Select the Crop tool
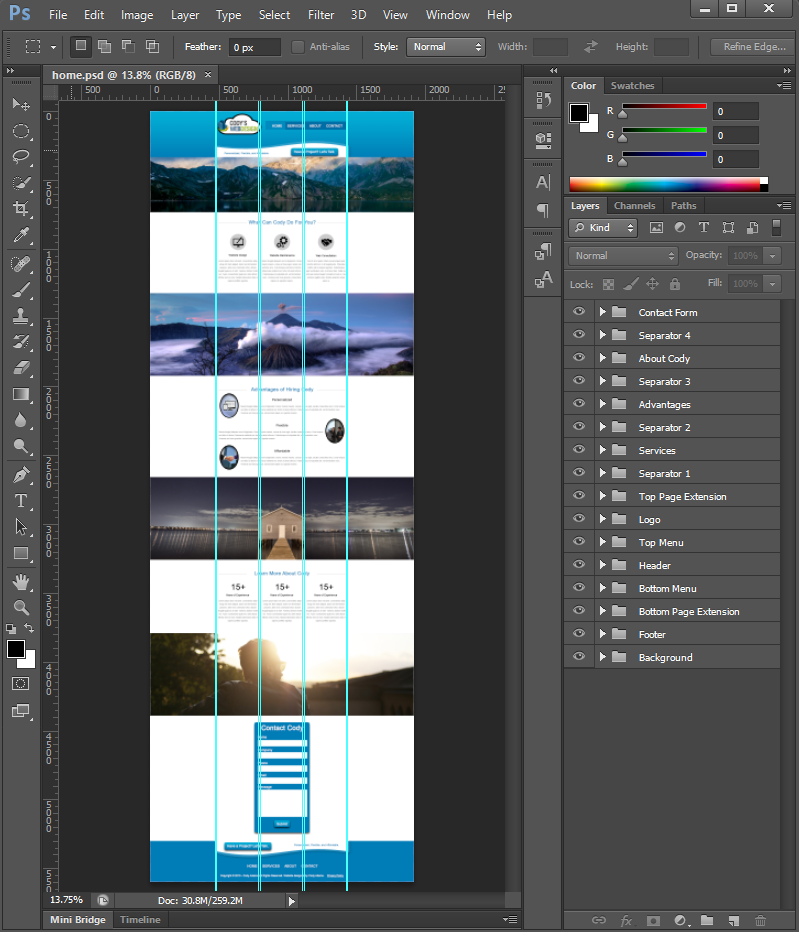Viewport: 799px width, 932px height. click(20, 209)
